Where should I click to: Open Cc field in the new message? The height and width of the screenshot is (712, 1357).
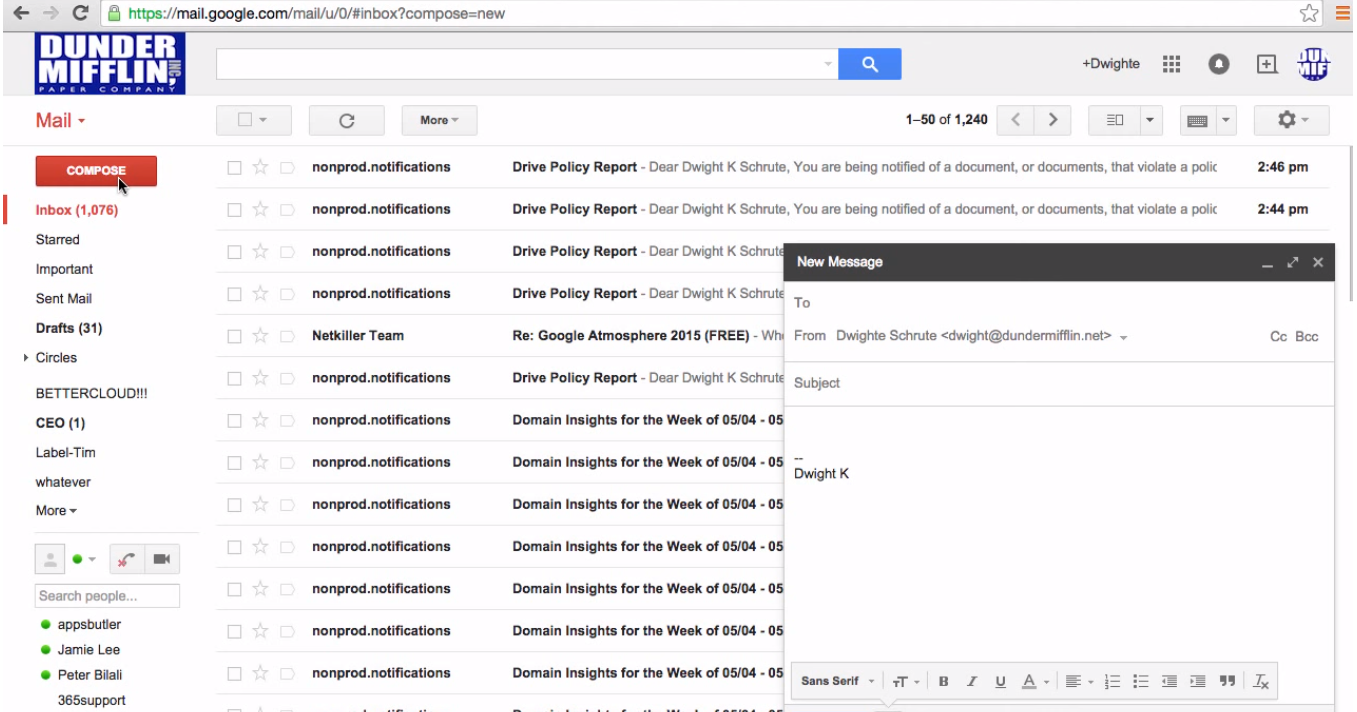[x=1278, y=337]
